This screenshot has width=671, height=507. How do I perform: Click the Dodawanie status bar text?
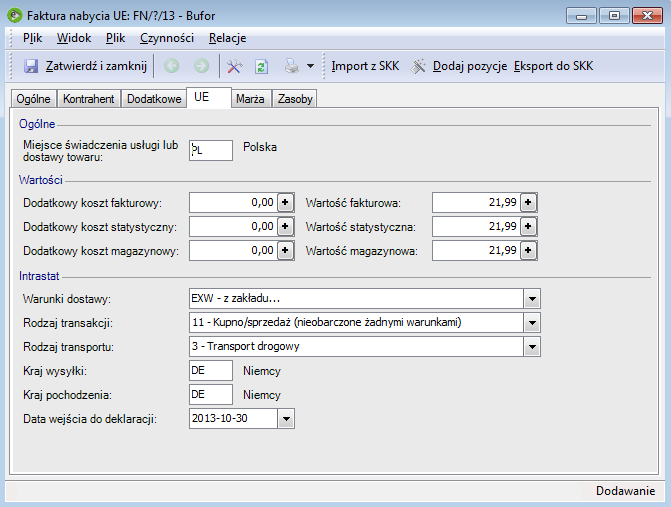pos(625,491)
